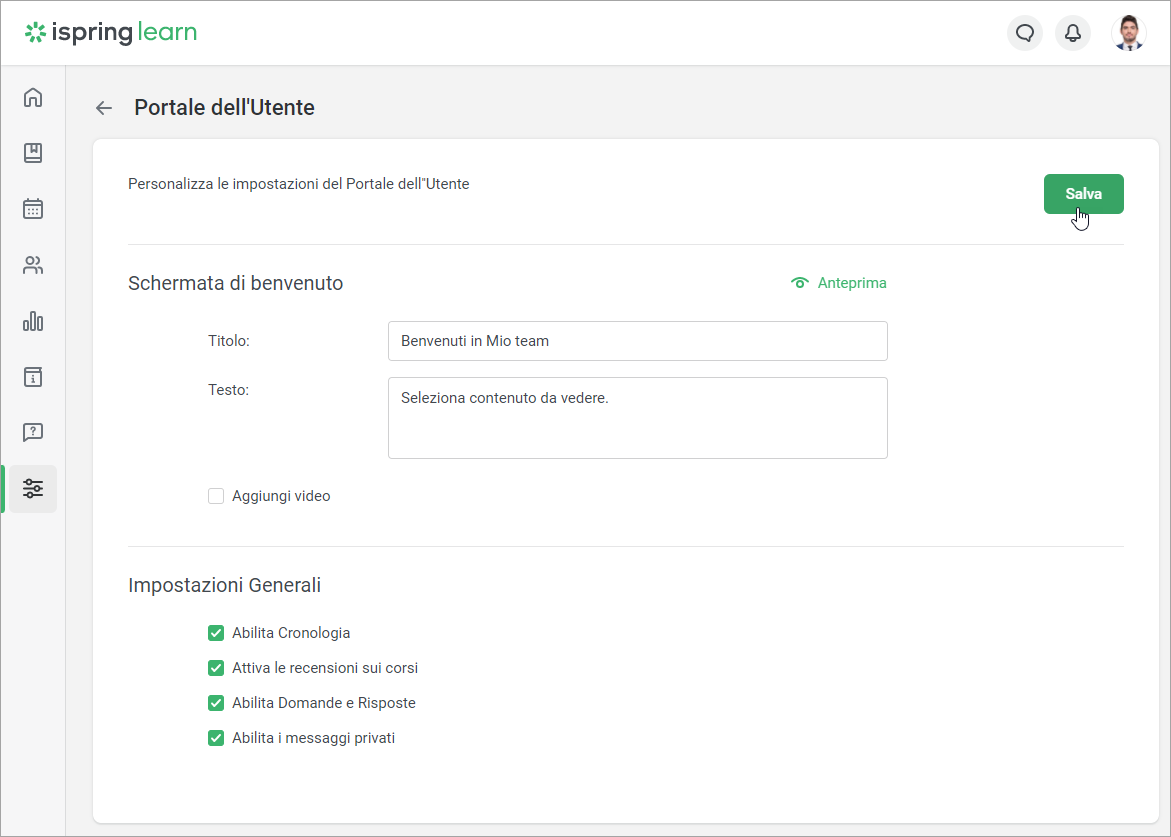The height and width of the screenshot is (837, 1171).
Task: Uncheck Abilita Domande e Risposte
Action: 216,703
